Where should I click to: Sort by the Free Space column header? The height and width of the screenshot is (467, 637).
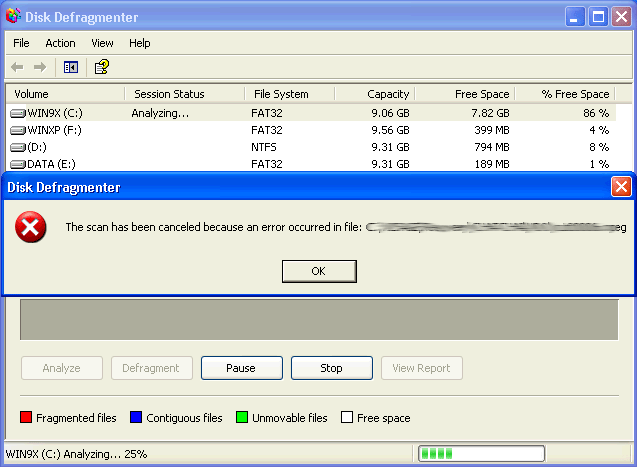point(465,94)
